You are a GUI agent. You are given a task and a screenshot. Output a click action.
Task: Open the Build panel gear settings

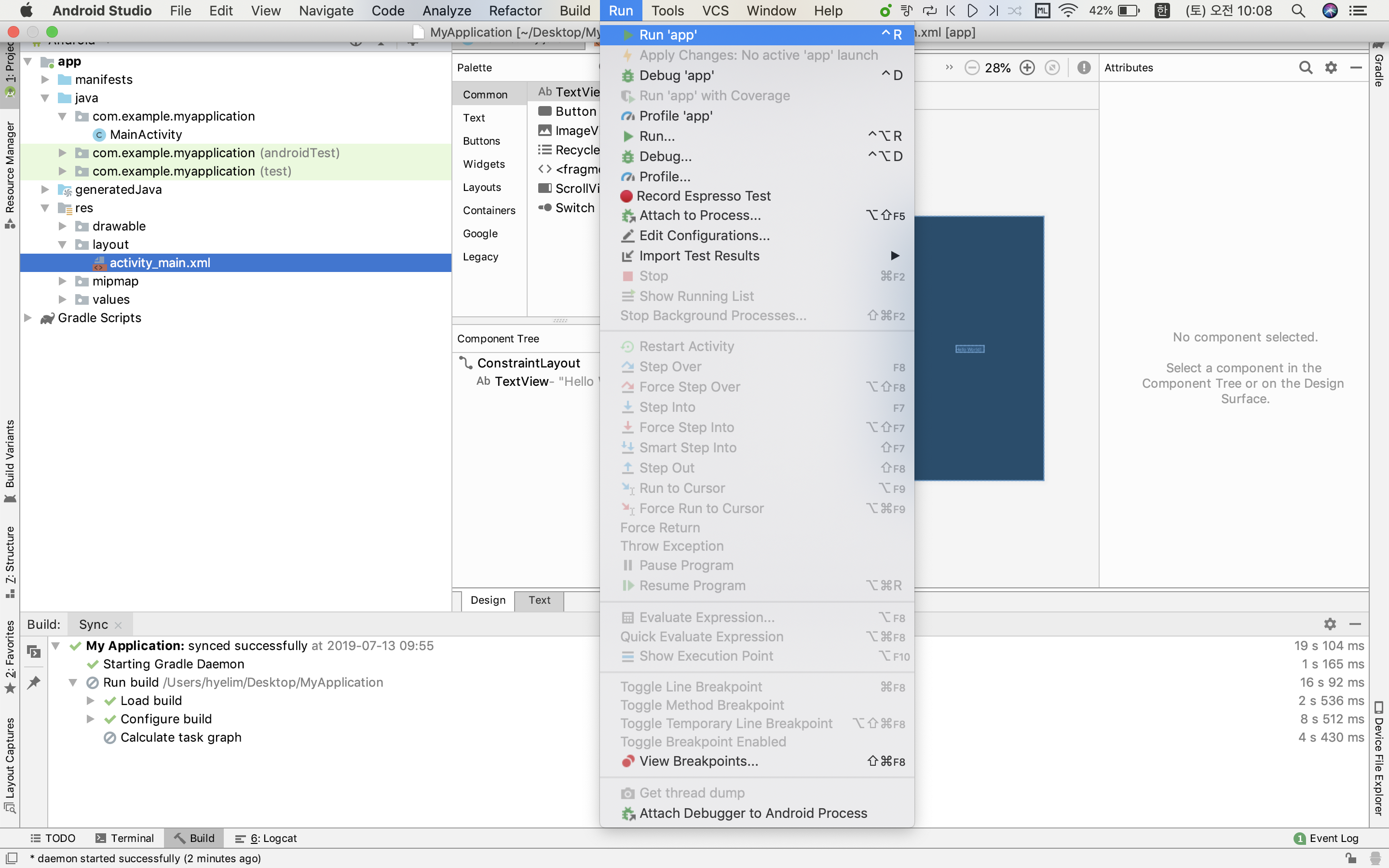(x=1329, y=624)
